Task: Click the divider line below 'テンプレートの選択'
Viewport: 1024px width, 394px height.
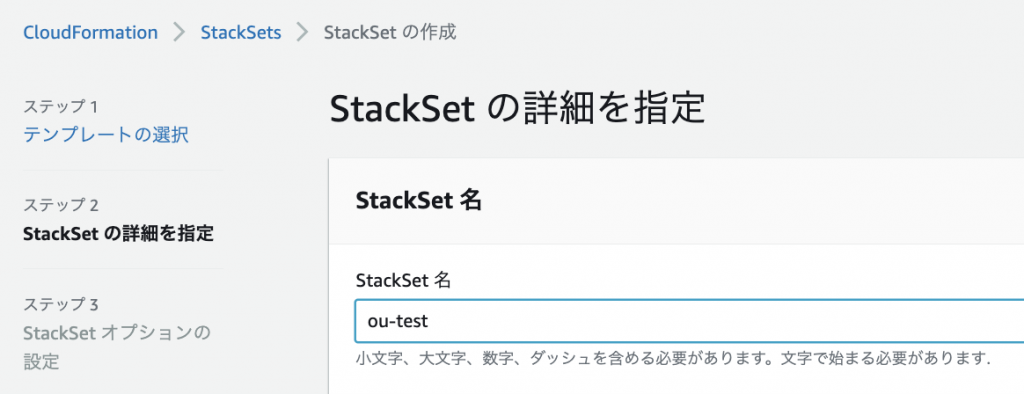Action: pyautogui.click(x=123, y=171)
